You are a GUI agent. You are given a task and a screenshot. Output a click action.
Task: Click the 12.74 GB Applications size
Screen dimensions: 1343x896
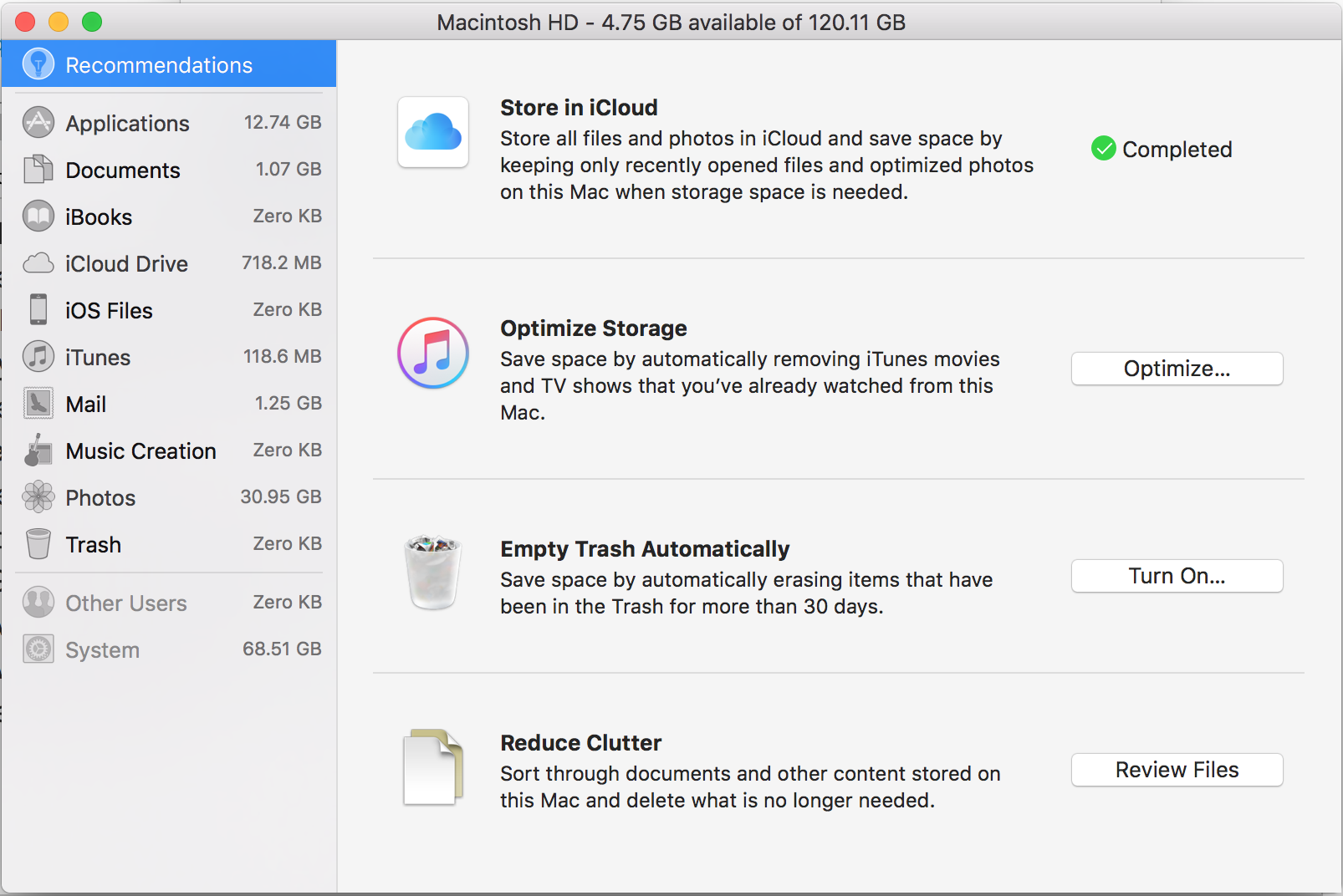(x=283, y=122)
